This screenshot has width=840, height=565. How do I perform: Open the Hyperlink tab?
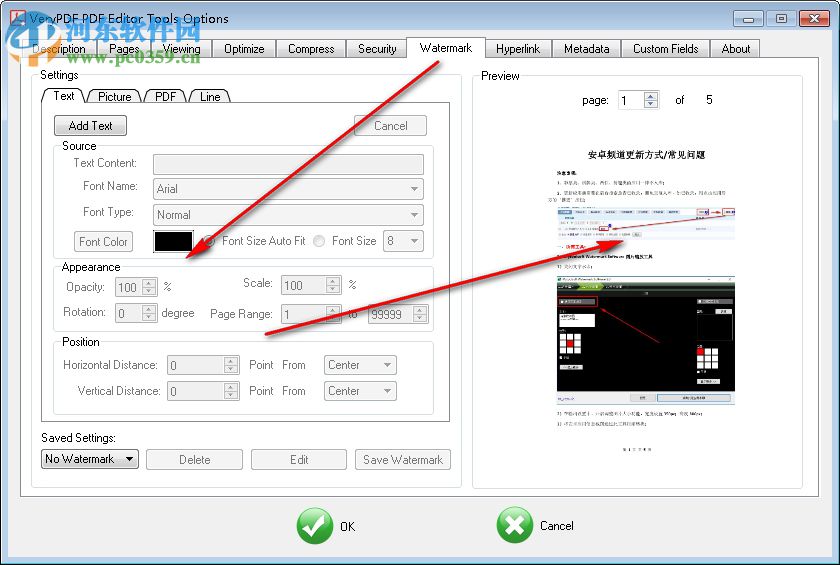(x=518, y=49)
